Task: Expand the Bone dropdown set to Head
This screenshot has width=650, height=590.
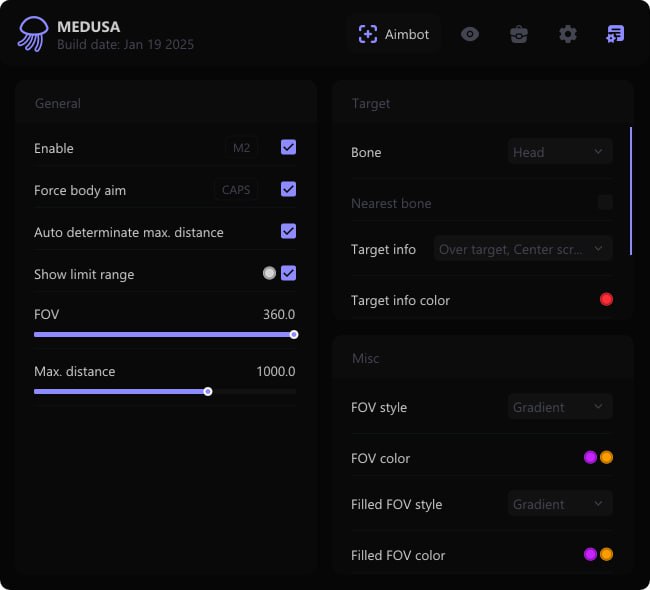Action: pos(559,152)
